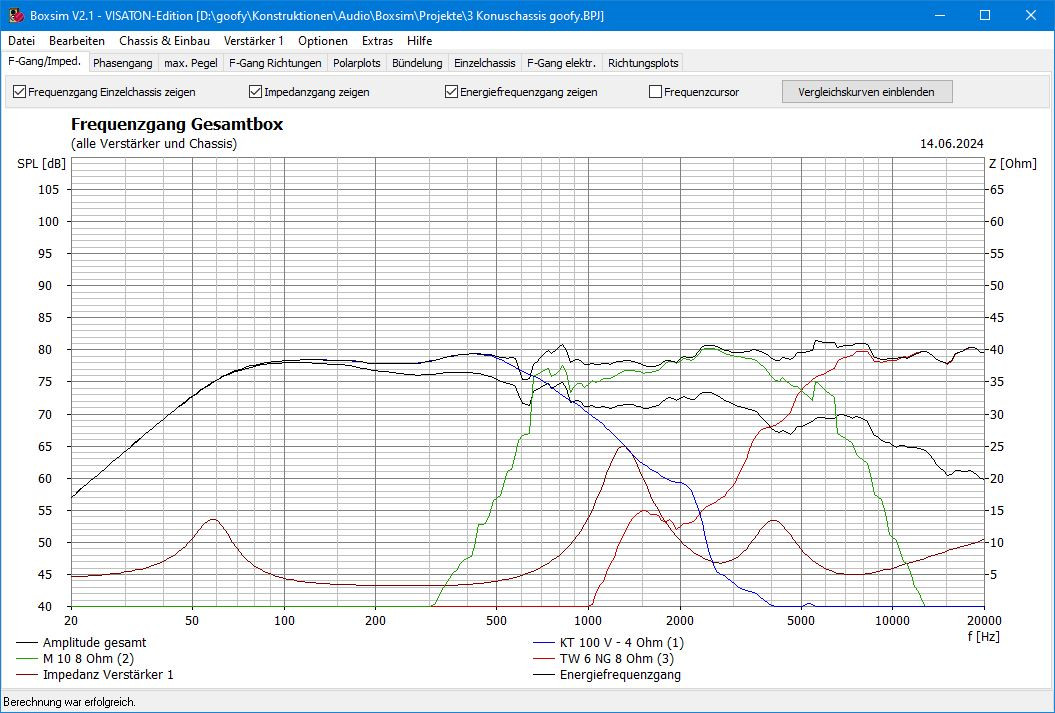
Task: Click the Boxsim app icon in title bar
Action: (x=16, y=16)
